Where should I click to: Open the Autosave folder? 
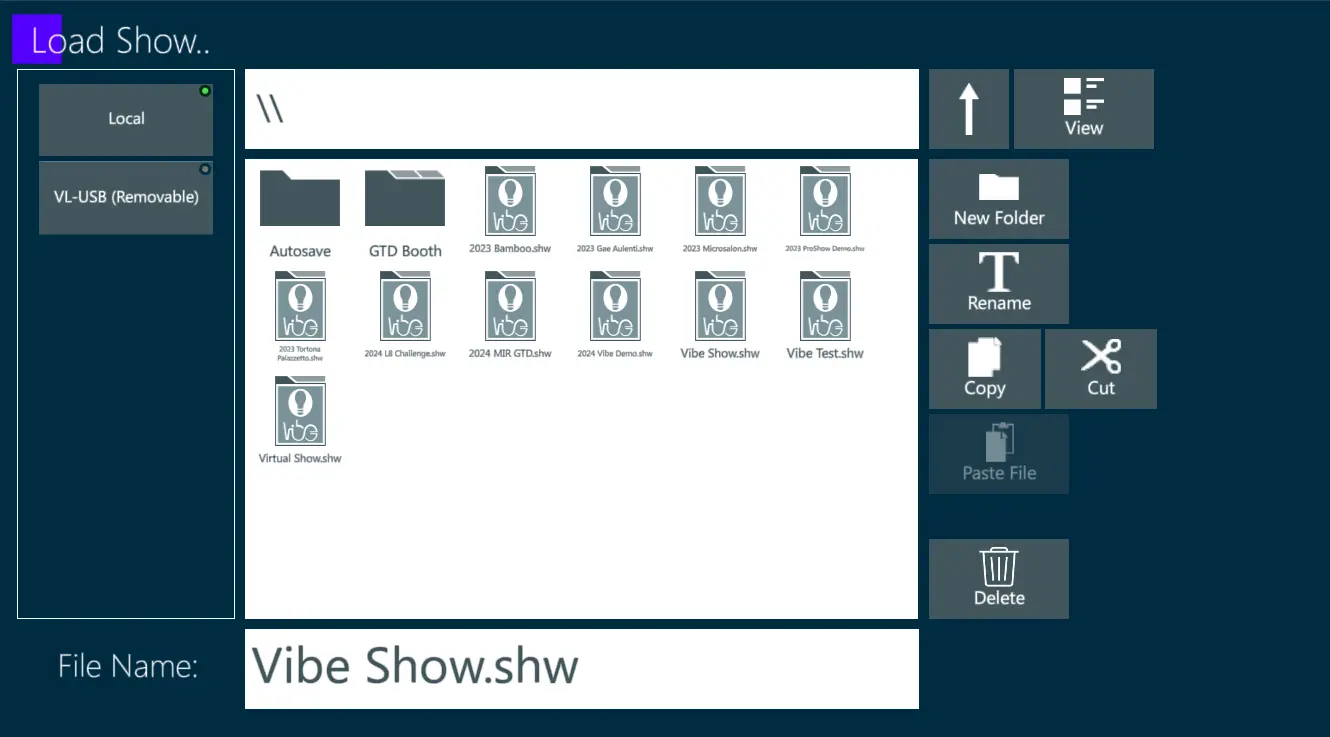300,213
